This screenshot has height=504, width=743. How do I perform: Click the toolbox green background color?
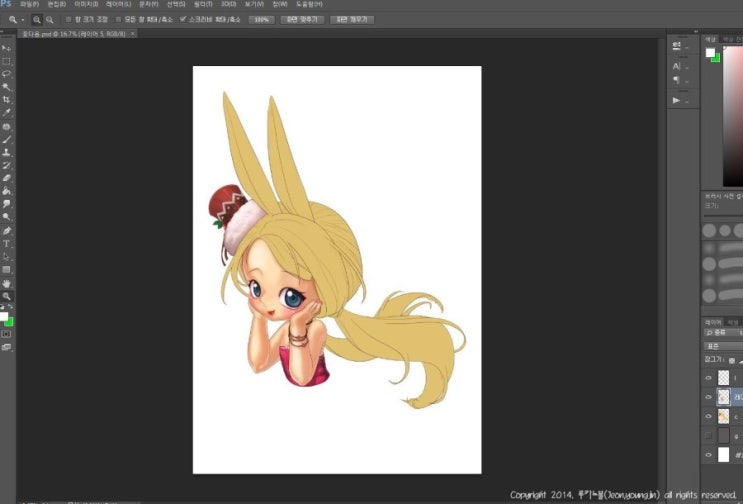[9, 323]
